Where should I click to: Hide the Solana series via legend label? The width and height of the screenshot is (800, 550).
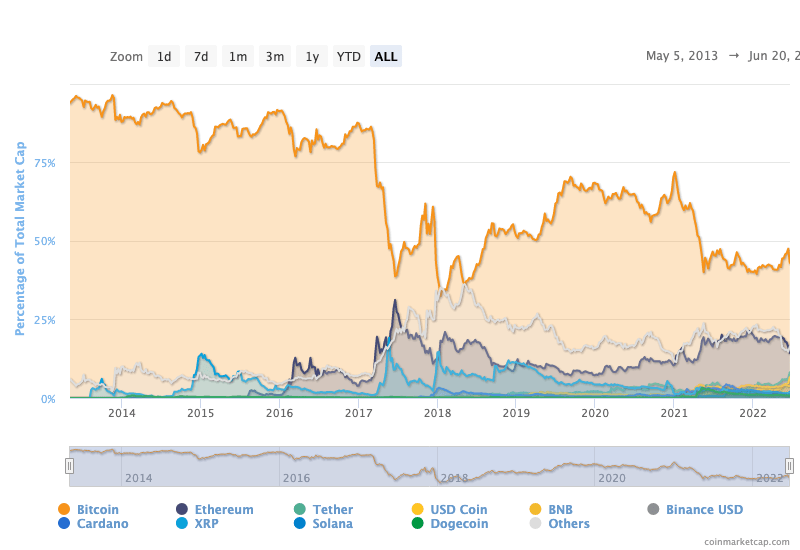point(332,523)
